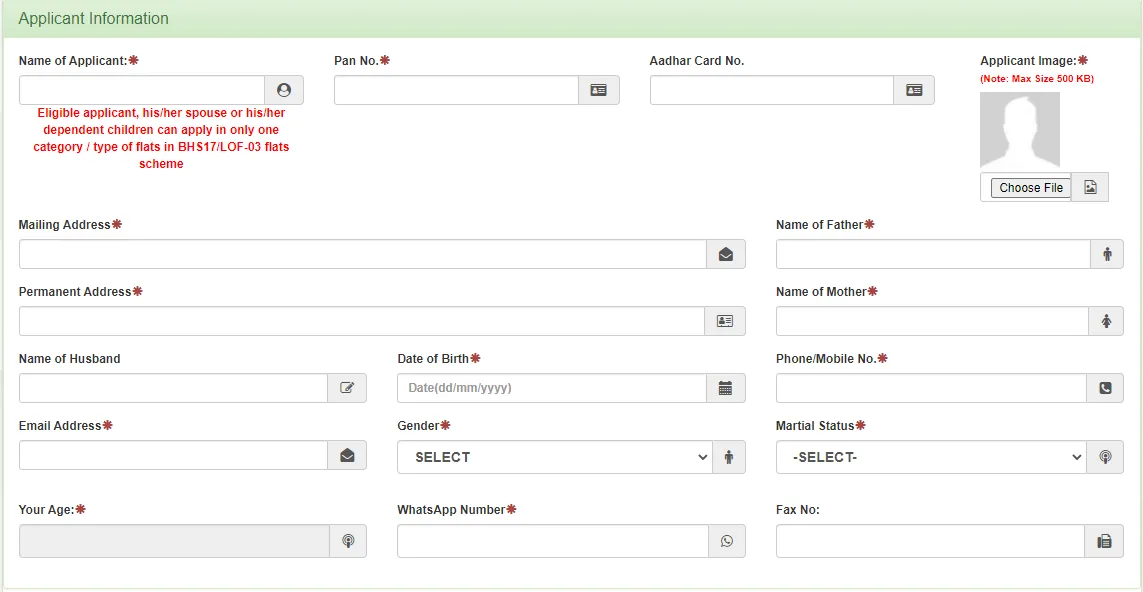Click the envelope icon beside Mailing Address
This screenshot has width=1143, height=592.
726,255
